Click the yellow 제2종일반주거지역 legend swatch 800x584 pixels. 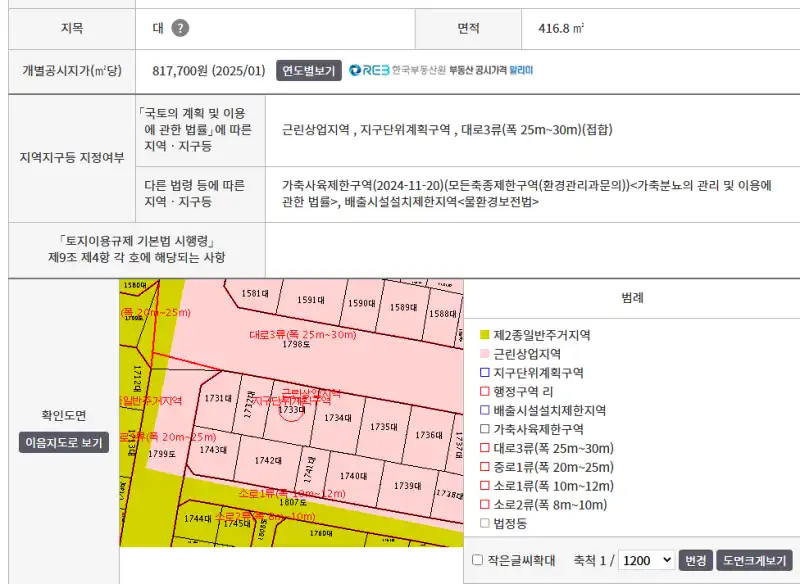[x=485, y=334]
